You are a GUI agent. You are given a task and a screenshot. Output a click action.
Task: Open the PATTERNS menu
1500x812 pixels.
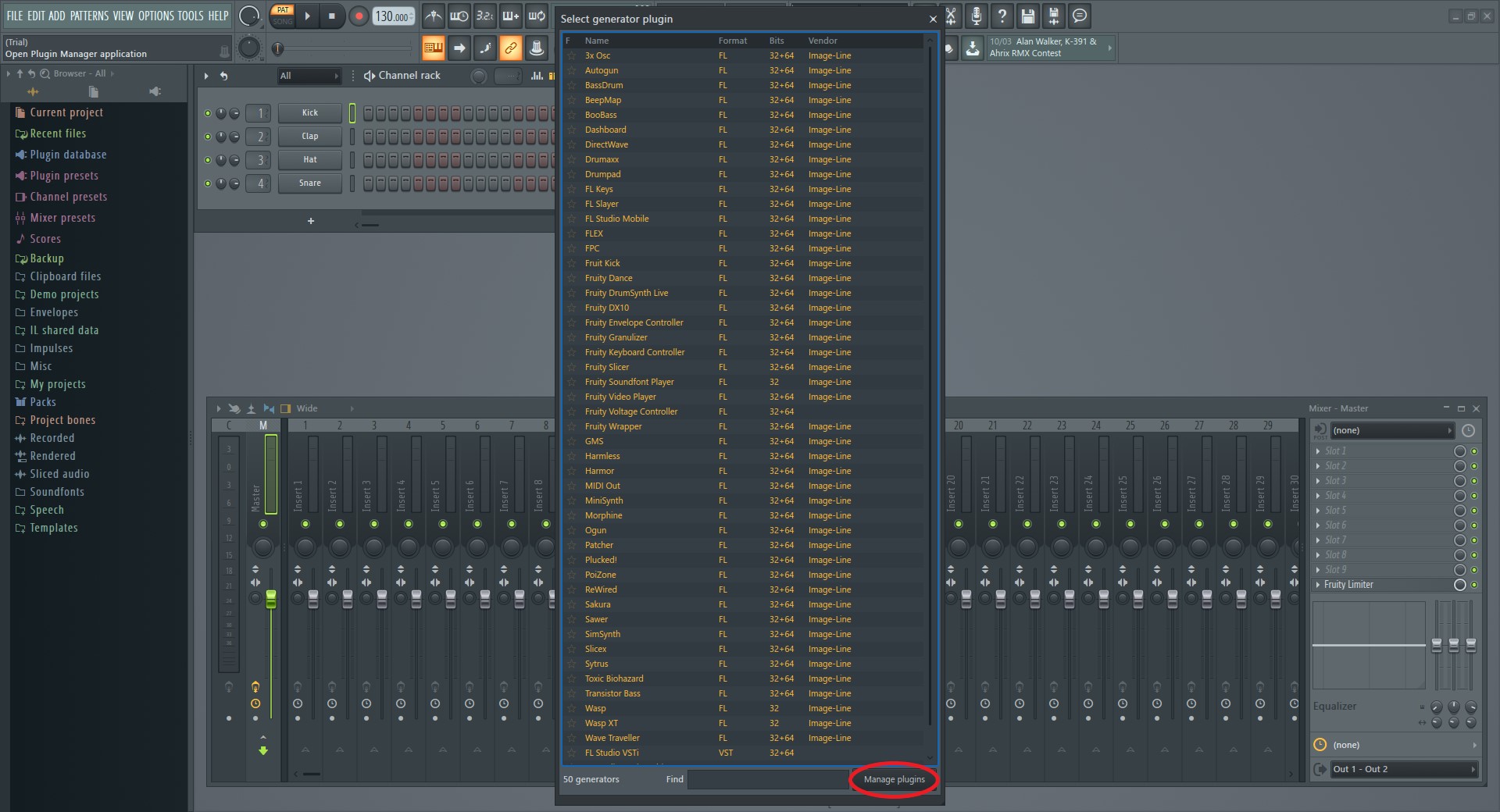coord(90,15)
